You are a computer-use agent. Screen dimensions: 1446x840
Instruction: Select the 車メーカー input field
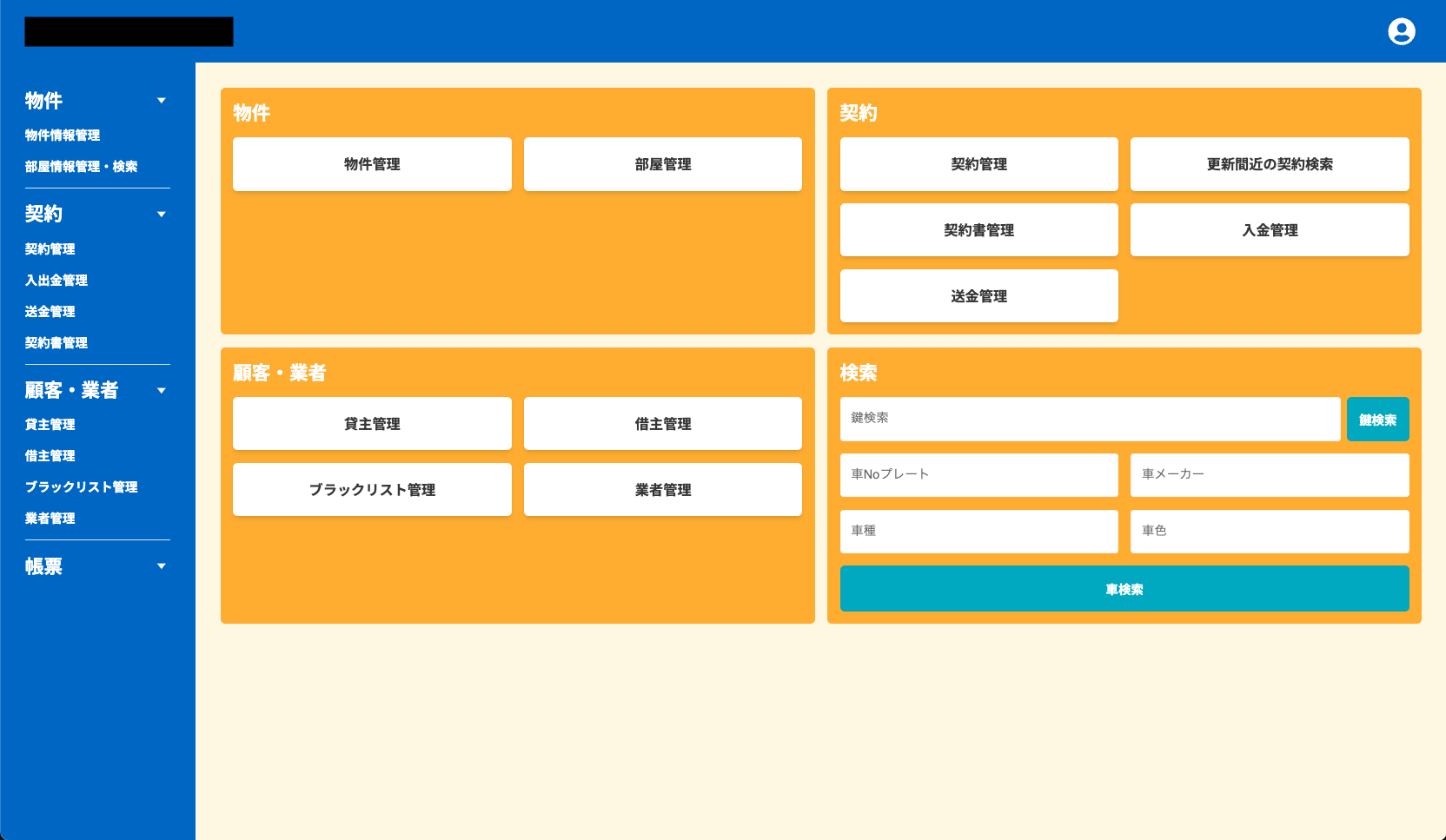(x=1269, y=474)
